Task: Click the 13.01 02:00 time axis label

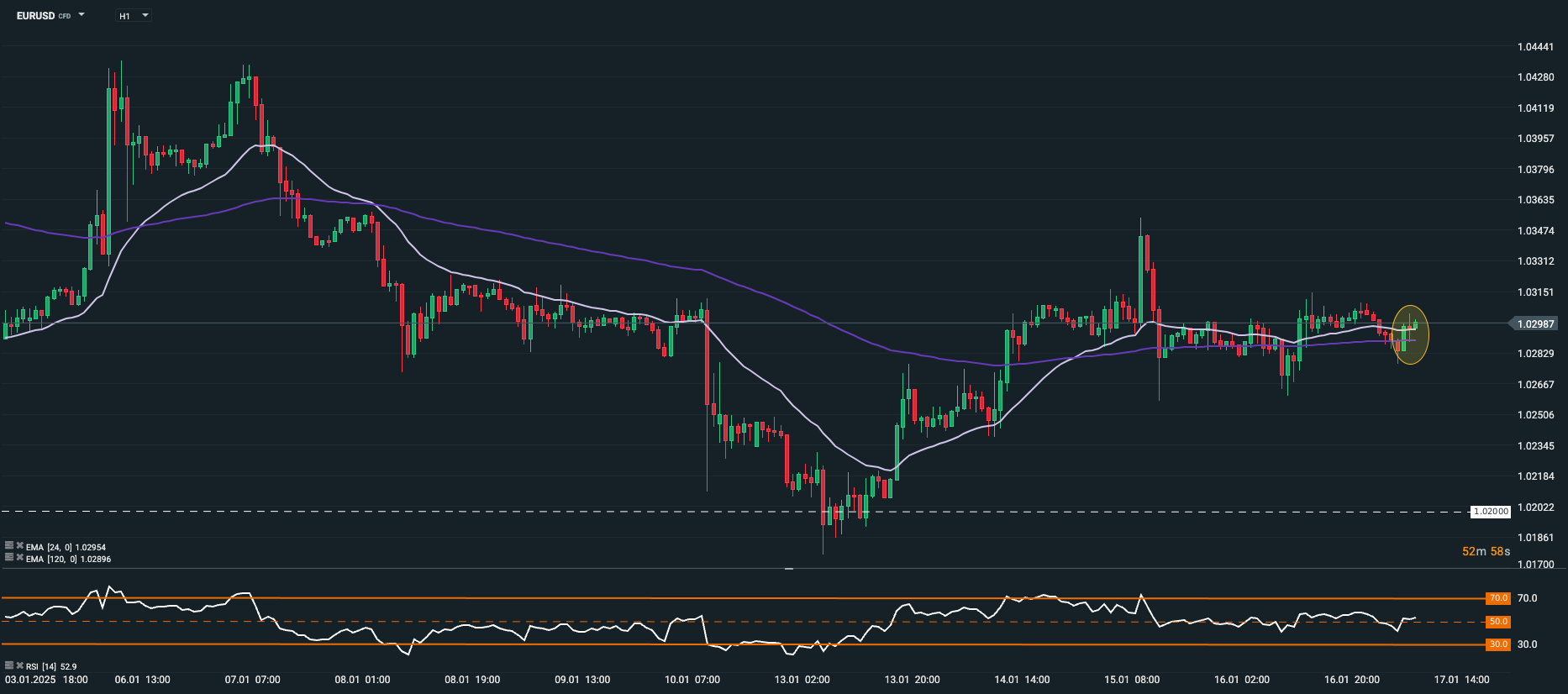Action: point(802,679)
